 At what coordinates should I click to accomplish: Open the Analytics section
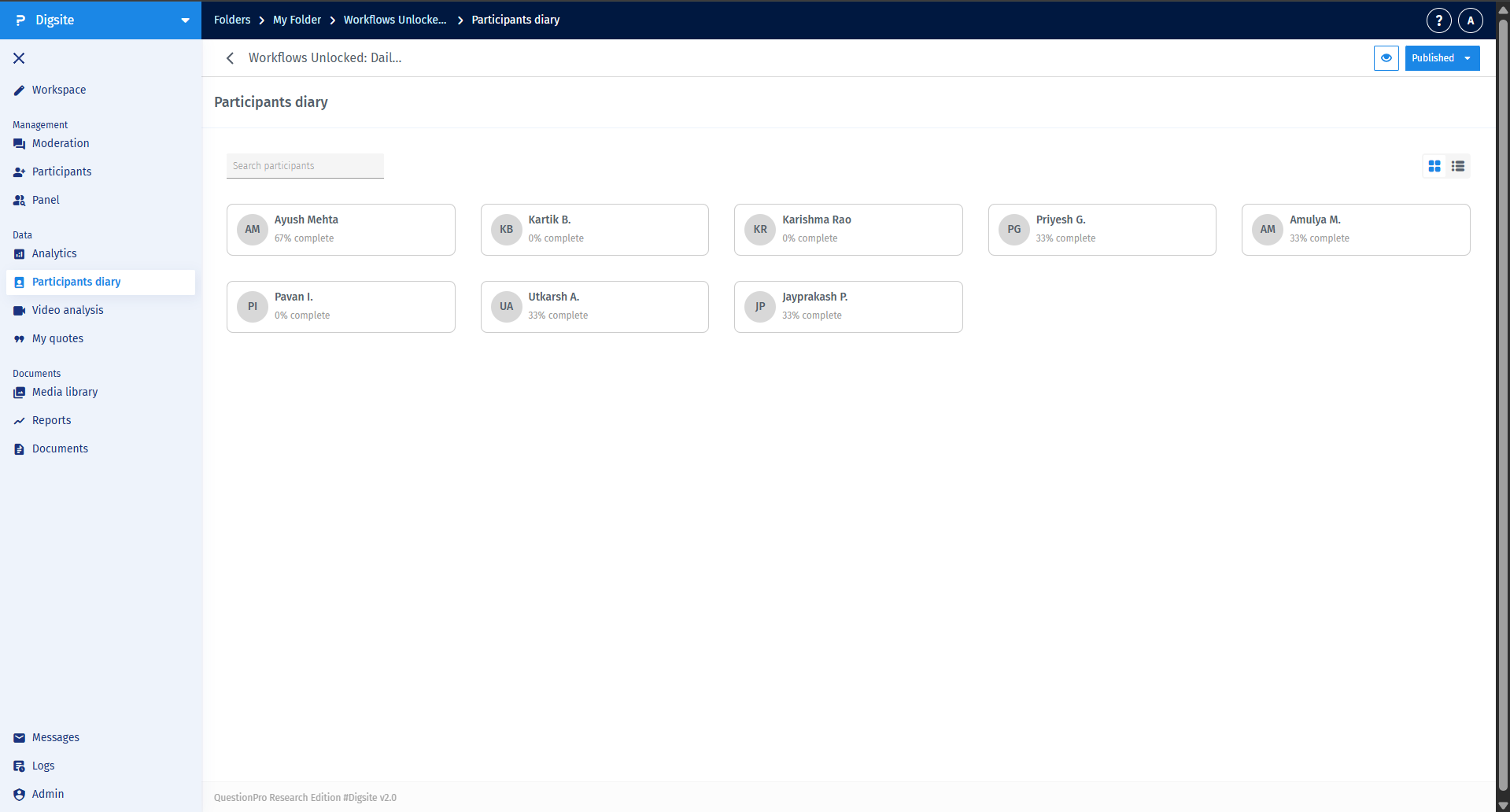click(x=54, y=253)
